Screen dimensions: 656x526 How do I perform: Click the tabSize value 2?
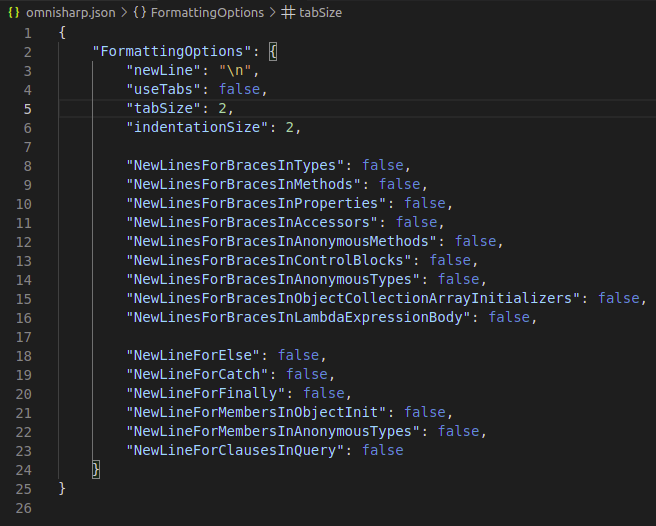[x=223, y=108]
